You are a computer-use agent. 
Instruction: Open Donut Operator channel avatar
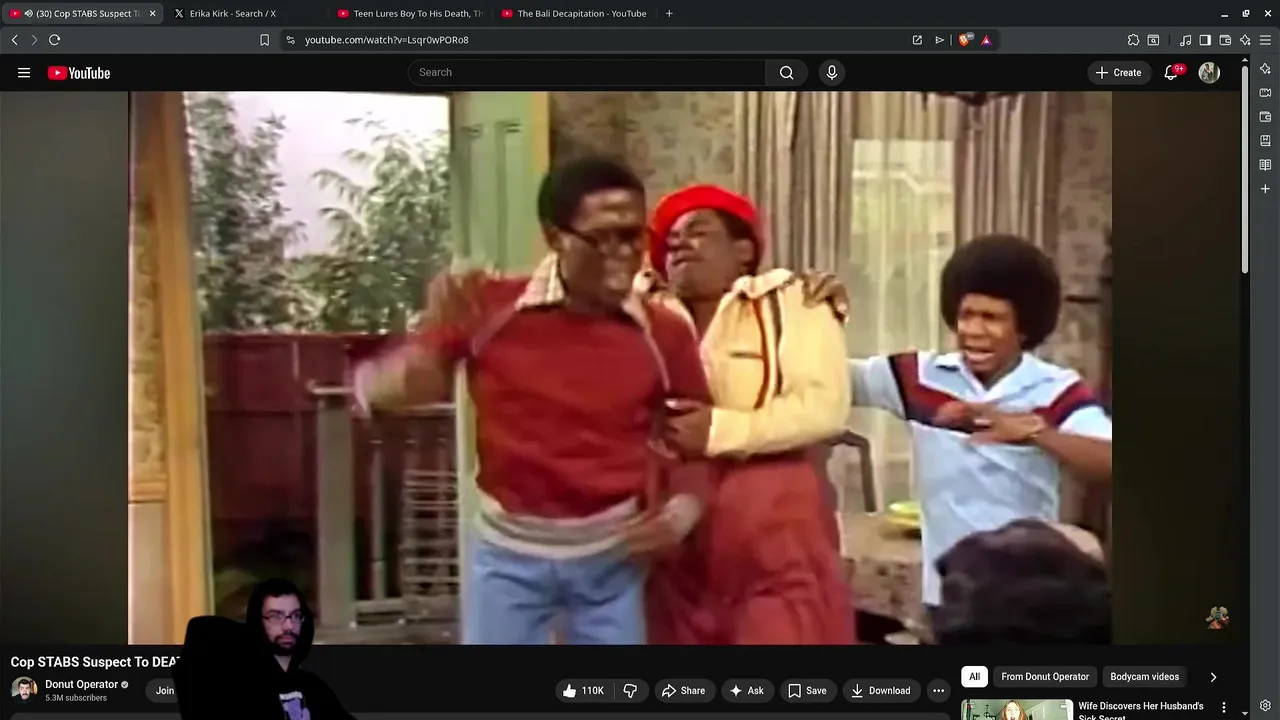[24, 690]
